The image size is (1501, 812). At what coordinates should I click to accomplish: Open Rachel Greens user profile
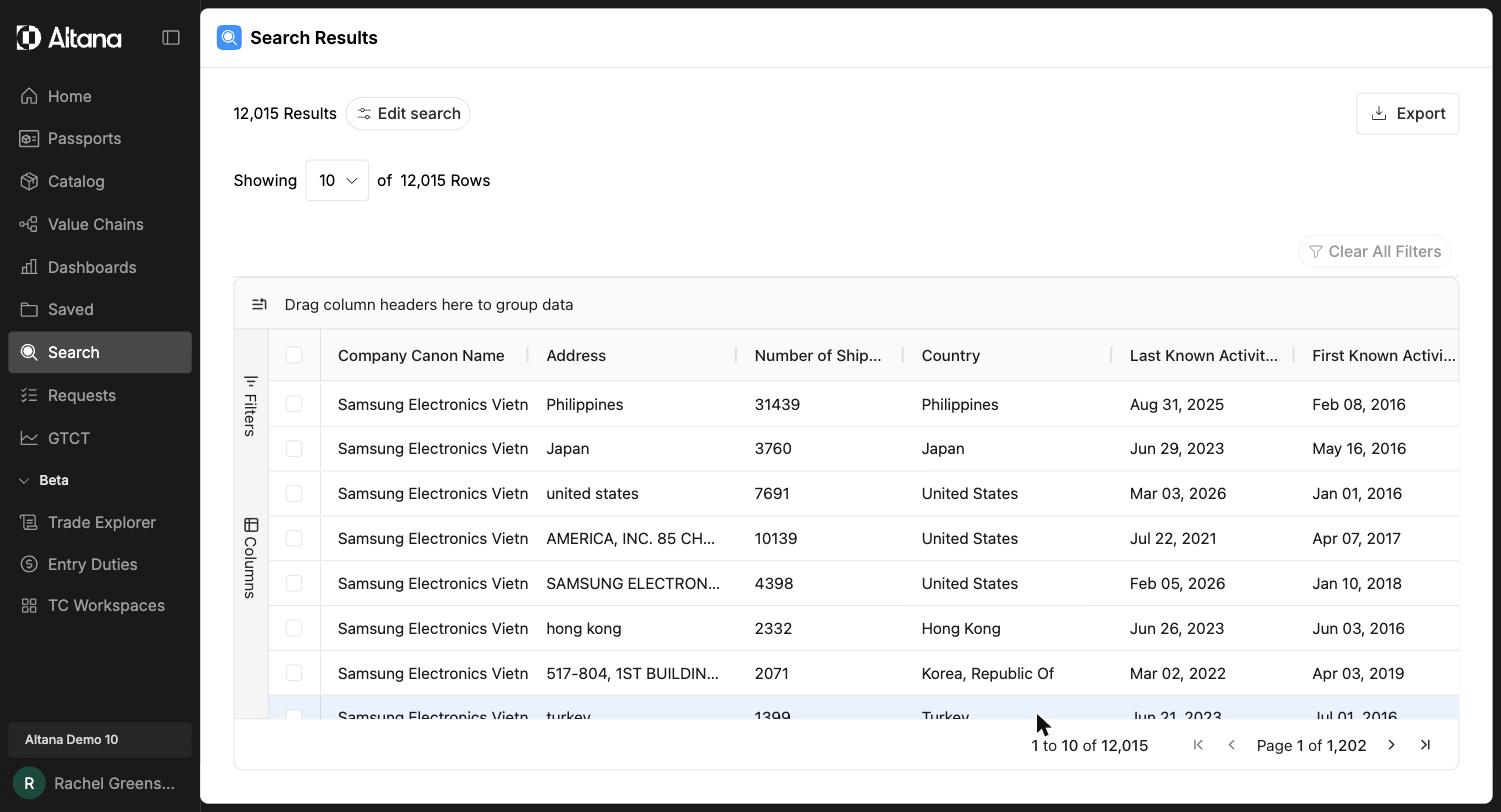tap(100, 783)
